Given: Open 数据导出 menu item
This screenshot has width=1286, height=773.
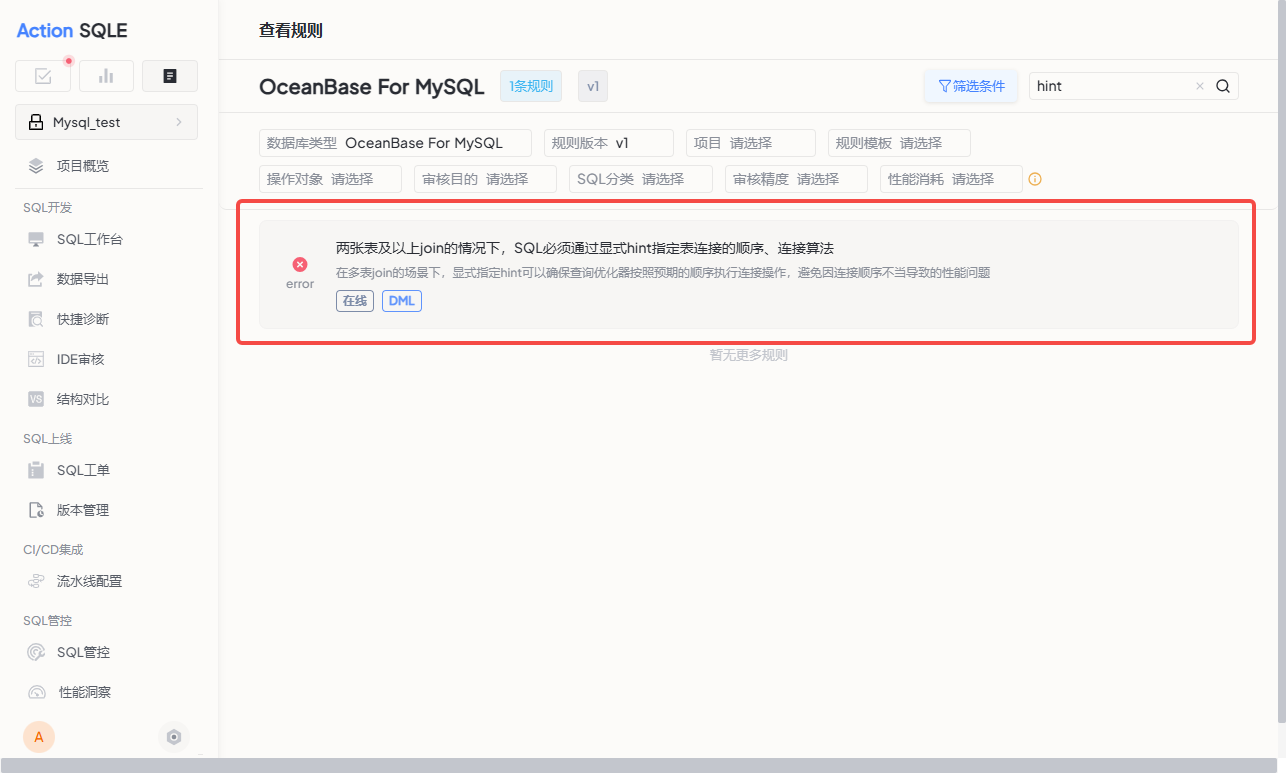Looking at the screenshot, I should (x=83, y=279).
